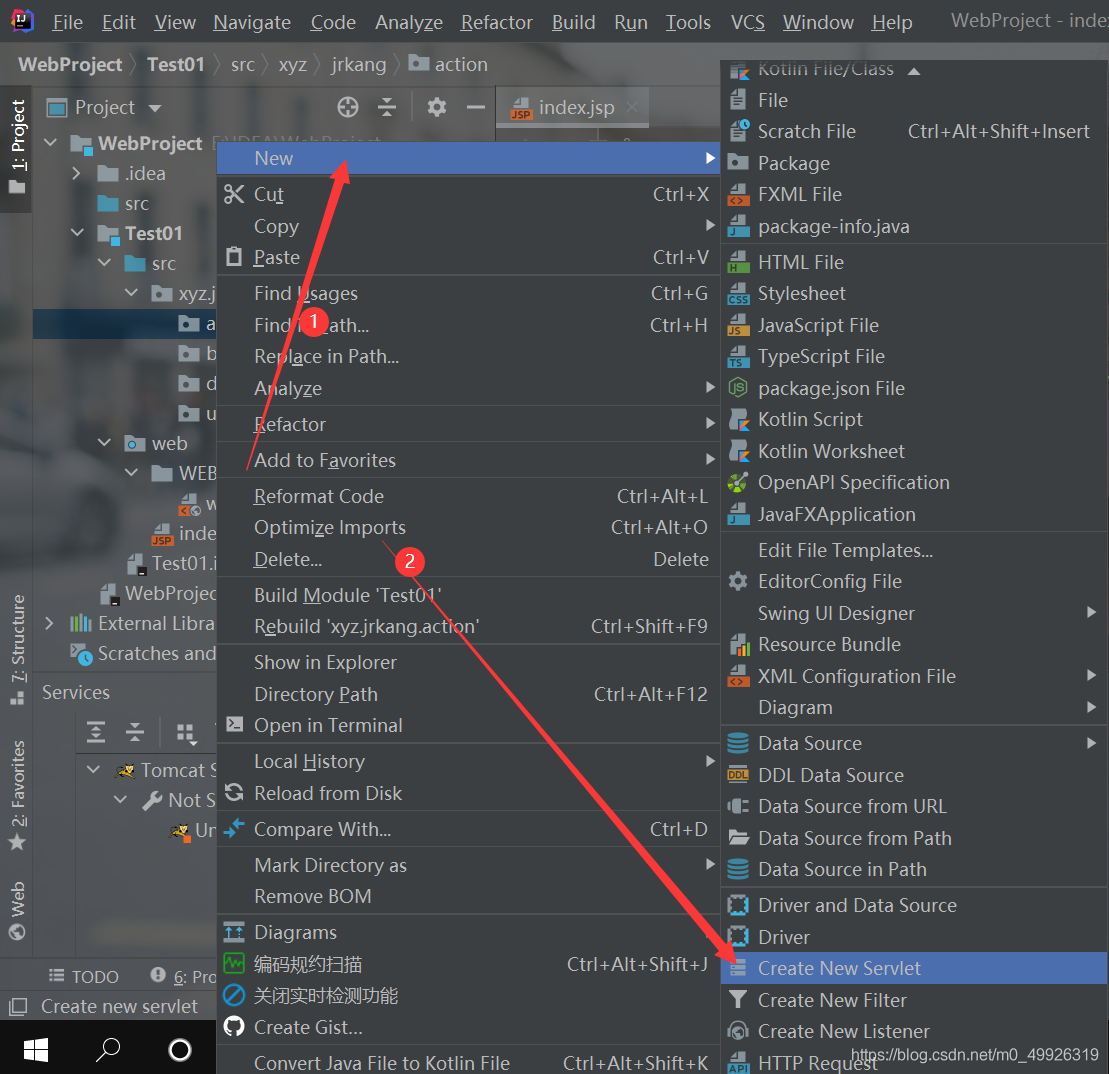This screenshot has width=1109, height=1074.
Task: Select the Tomcat Server icon in Services tree
Action: 124,770
